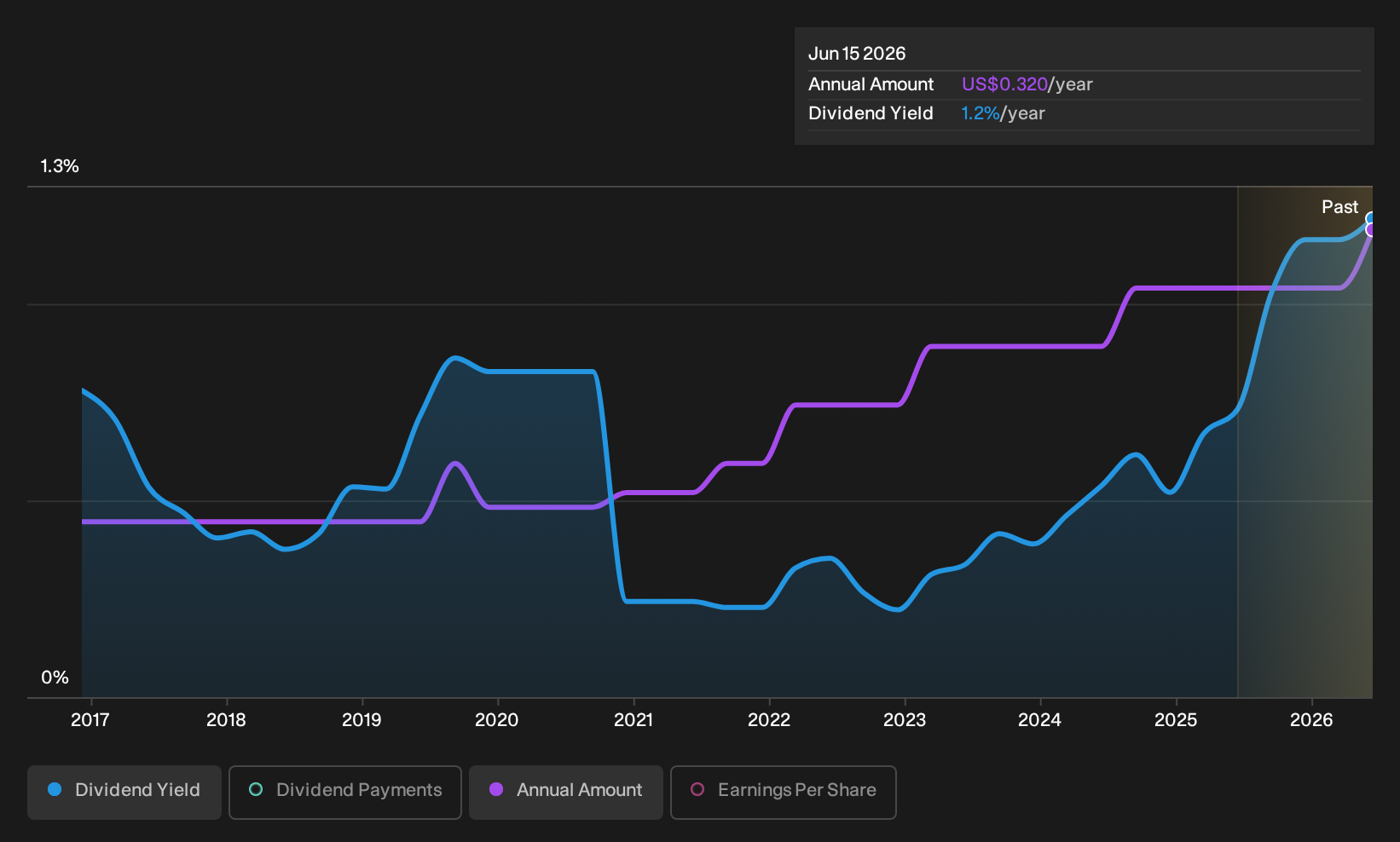The image size is (1400, 842).
Task: Select the 2026 x-axis label
Action: tap(1311, 720)
